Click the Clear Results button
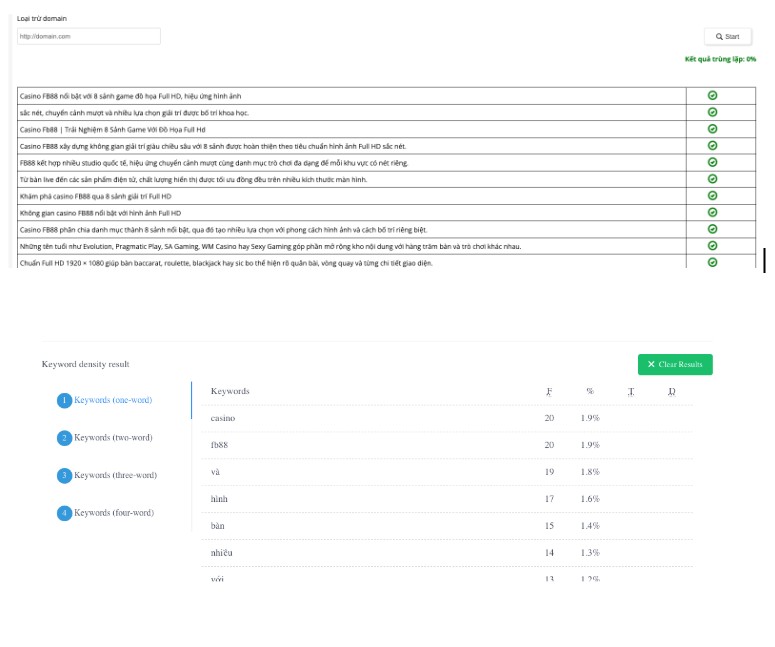The image size is (775, 647). [675, 364]
